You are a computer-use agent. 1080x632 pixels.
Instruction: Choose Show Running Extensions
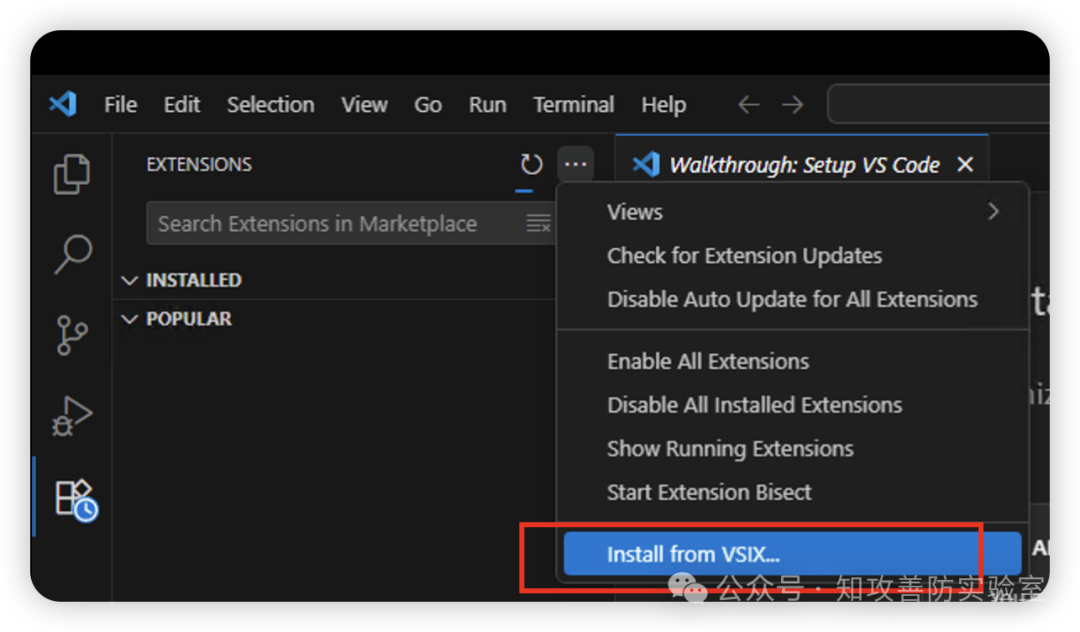click(x=792, y=449)
